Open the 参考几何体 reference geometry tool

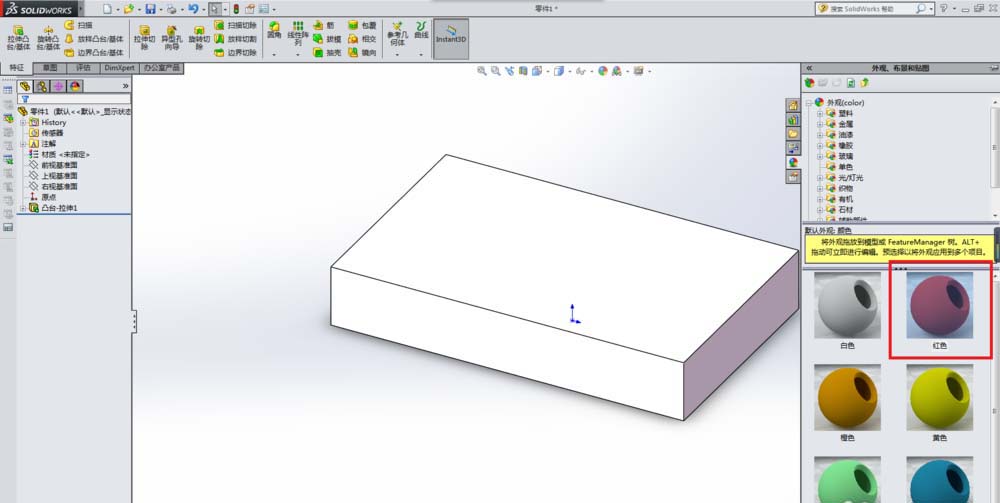pyautogui.click(x=397, y=33)
